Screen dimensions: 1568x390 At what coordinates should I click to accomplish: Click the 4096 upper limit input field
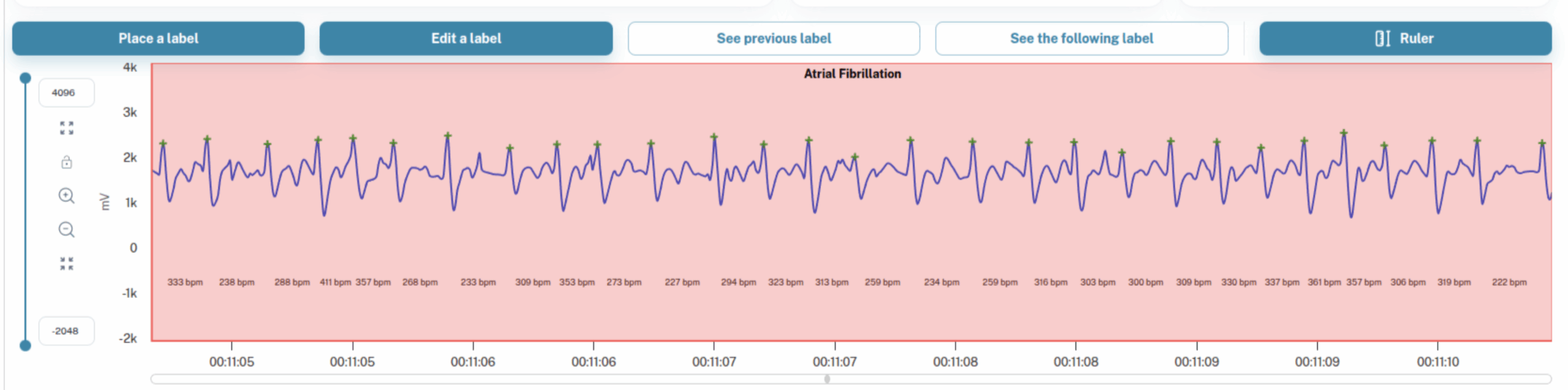pyautogui.click(x=66, y=93)
